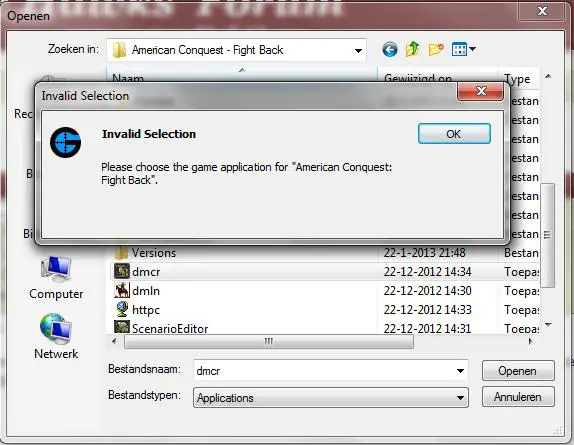Screen dimensions: 574x445
Task: Click date '22-12-2012 14:31'
Action: coord(427,329)
